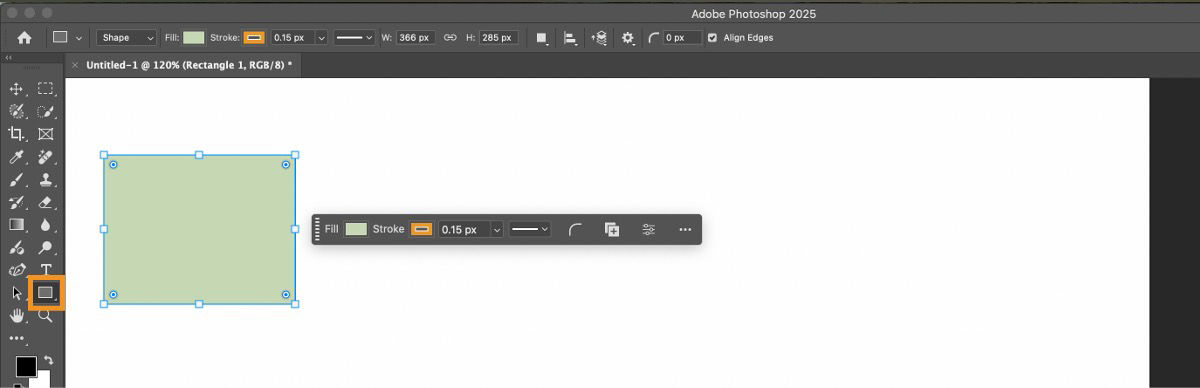The height and width of the screenshot is (388, 1200).
Task: Select the Zoom magnifier tool
Action: (x=45, y=316)
